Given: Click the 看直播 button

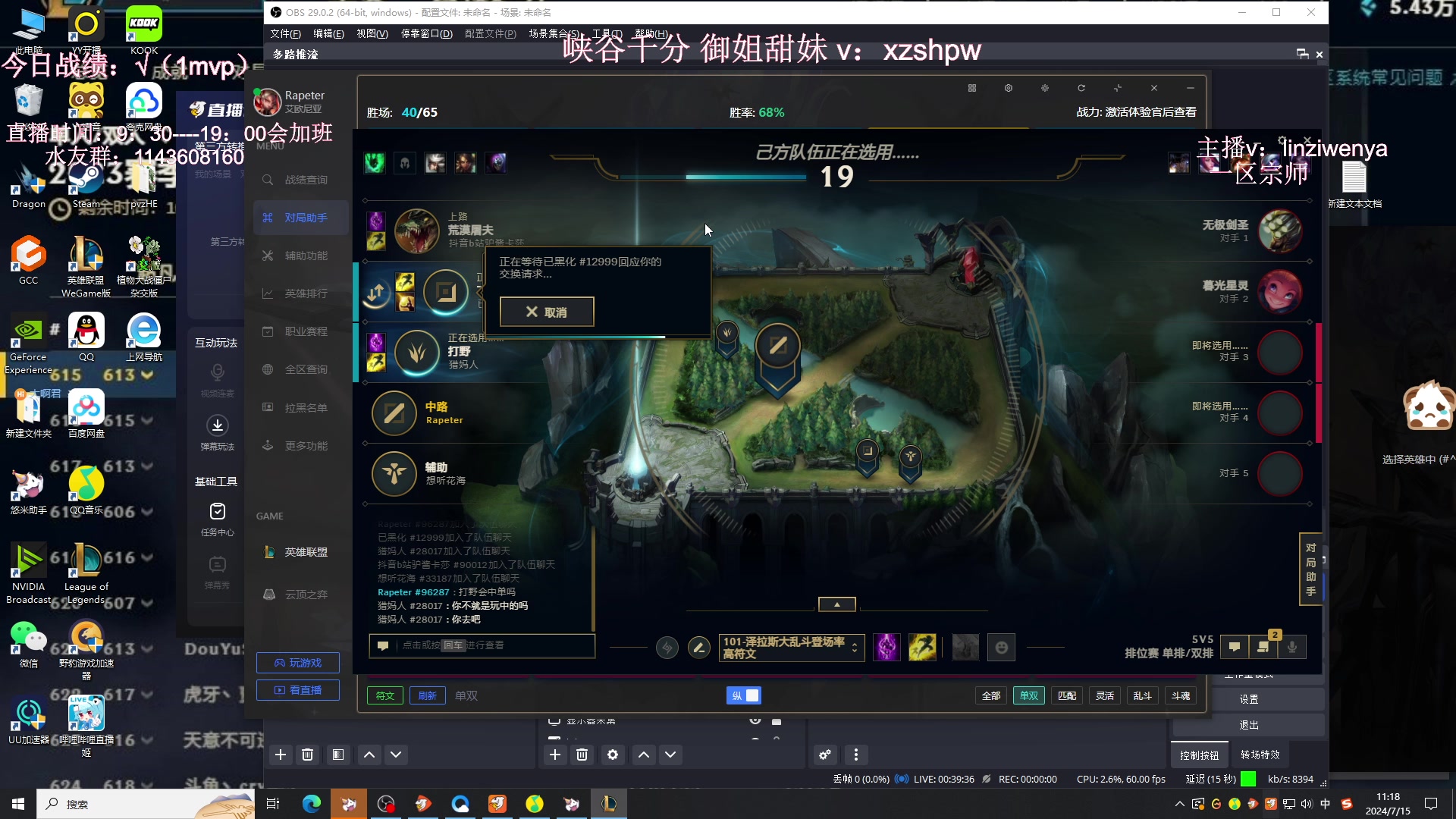Looking at the screenshot, I should pyautogui.click(x=297, y=690).
